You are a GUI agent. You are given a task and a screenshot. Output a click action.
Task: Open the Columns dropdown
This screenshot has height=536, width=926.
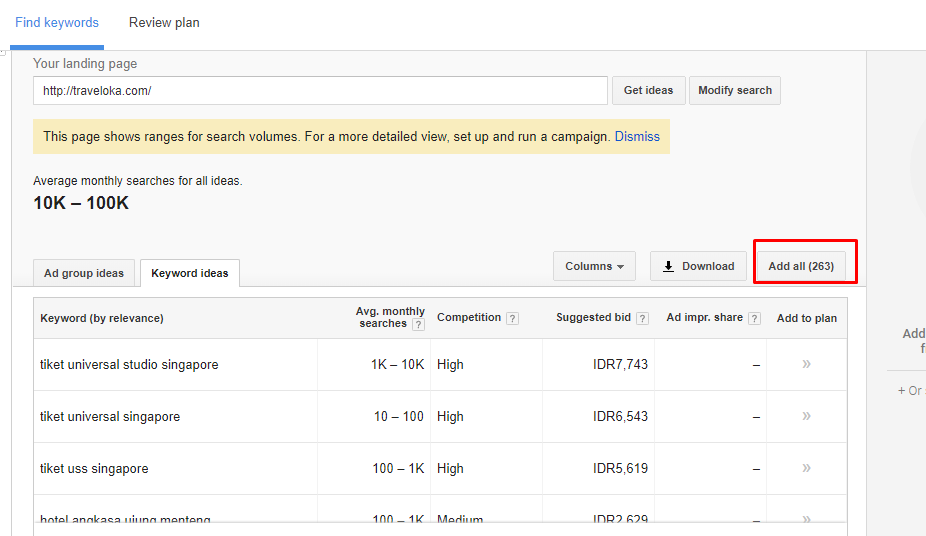pyautogui.click(x=594, y=266)
